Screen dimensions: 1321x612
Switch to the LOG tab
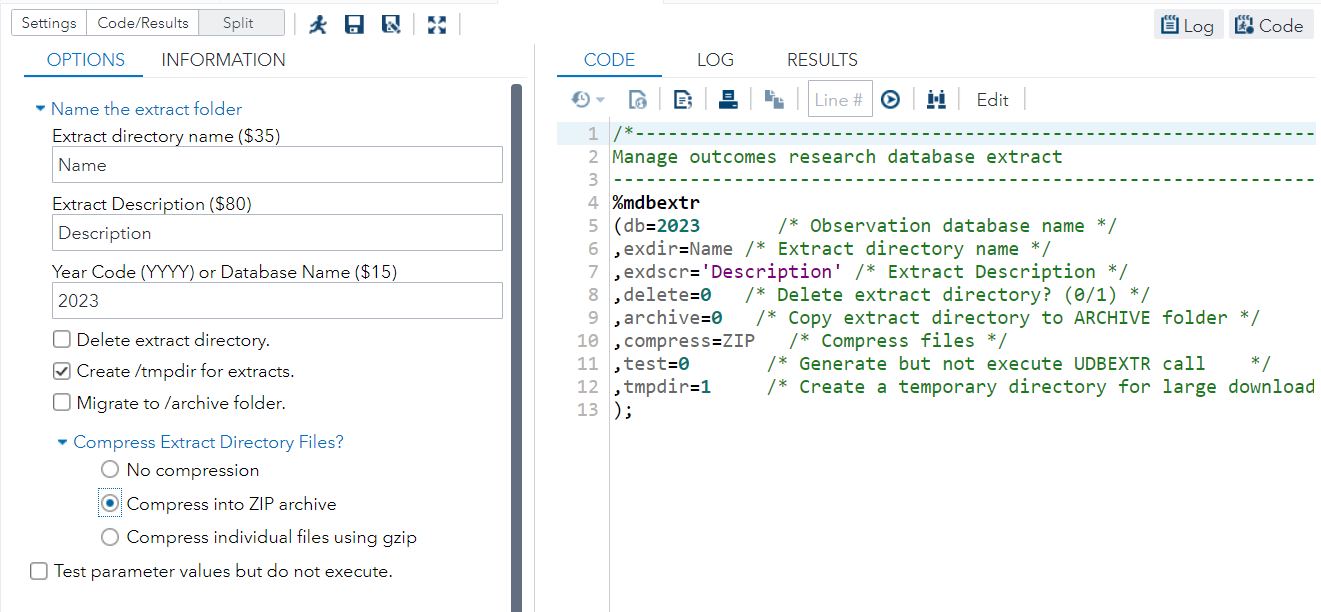coord(715,59)
